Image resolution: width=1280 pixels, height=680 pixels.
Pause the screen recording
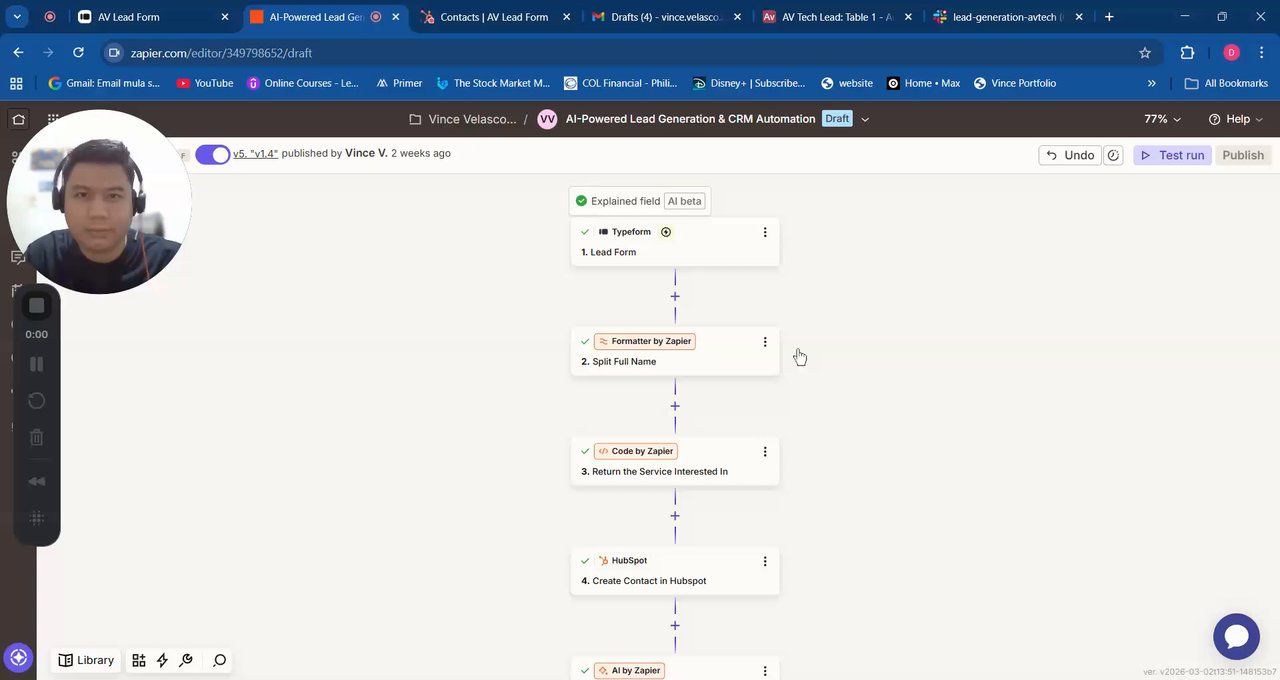tap(36, 364)
